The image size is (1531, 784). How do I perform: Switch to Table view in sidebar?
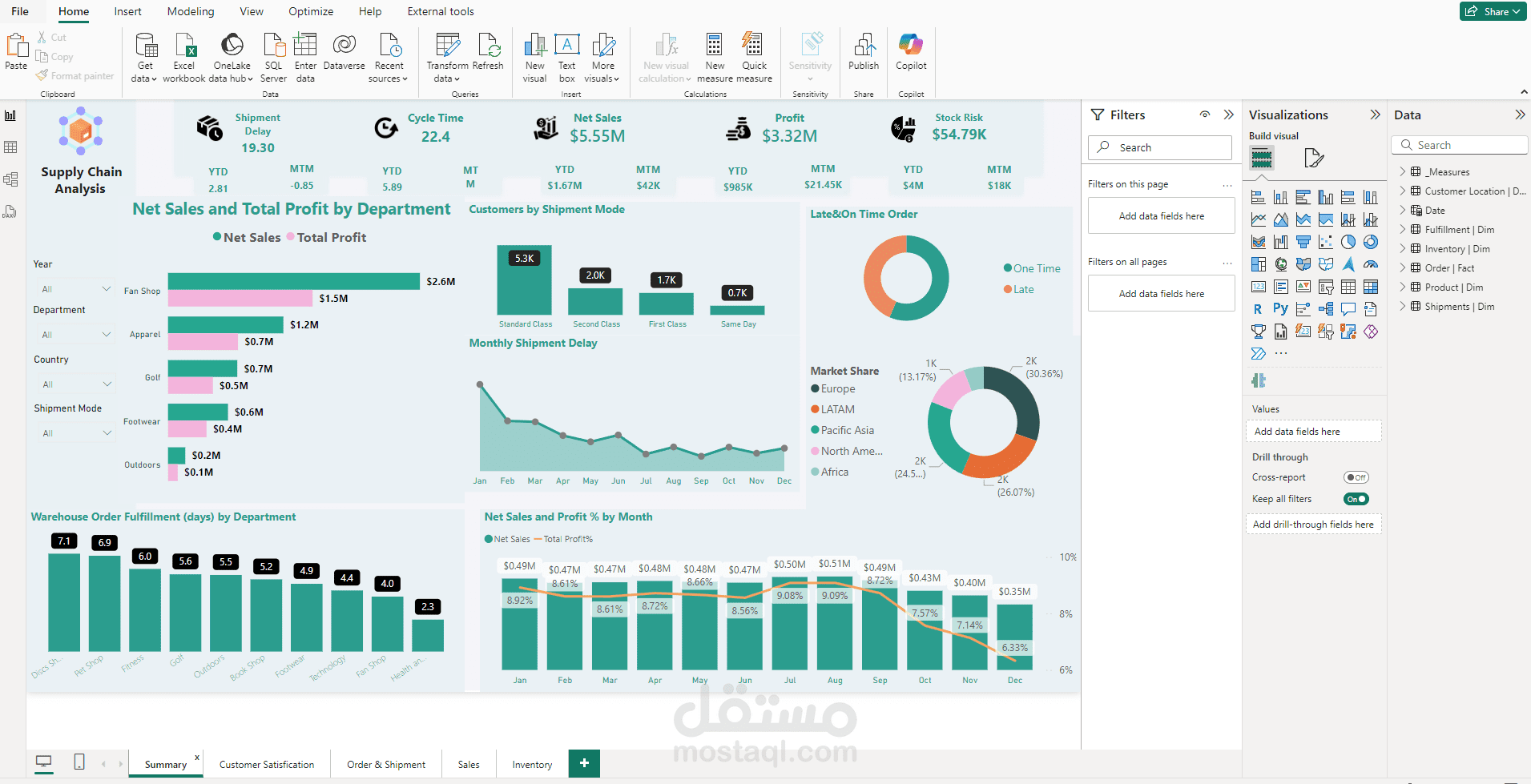[x=10, y=147]
